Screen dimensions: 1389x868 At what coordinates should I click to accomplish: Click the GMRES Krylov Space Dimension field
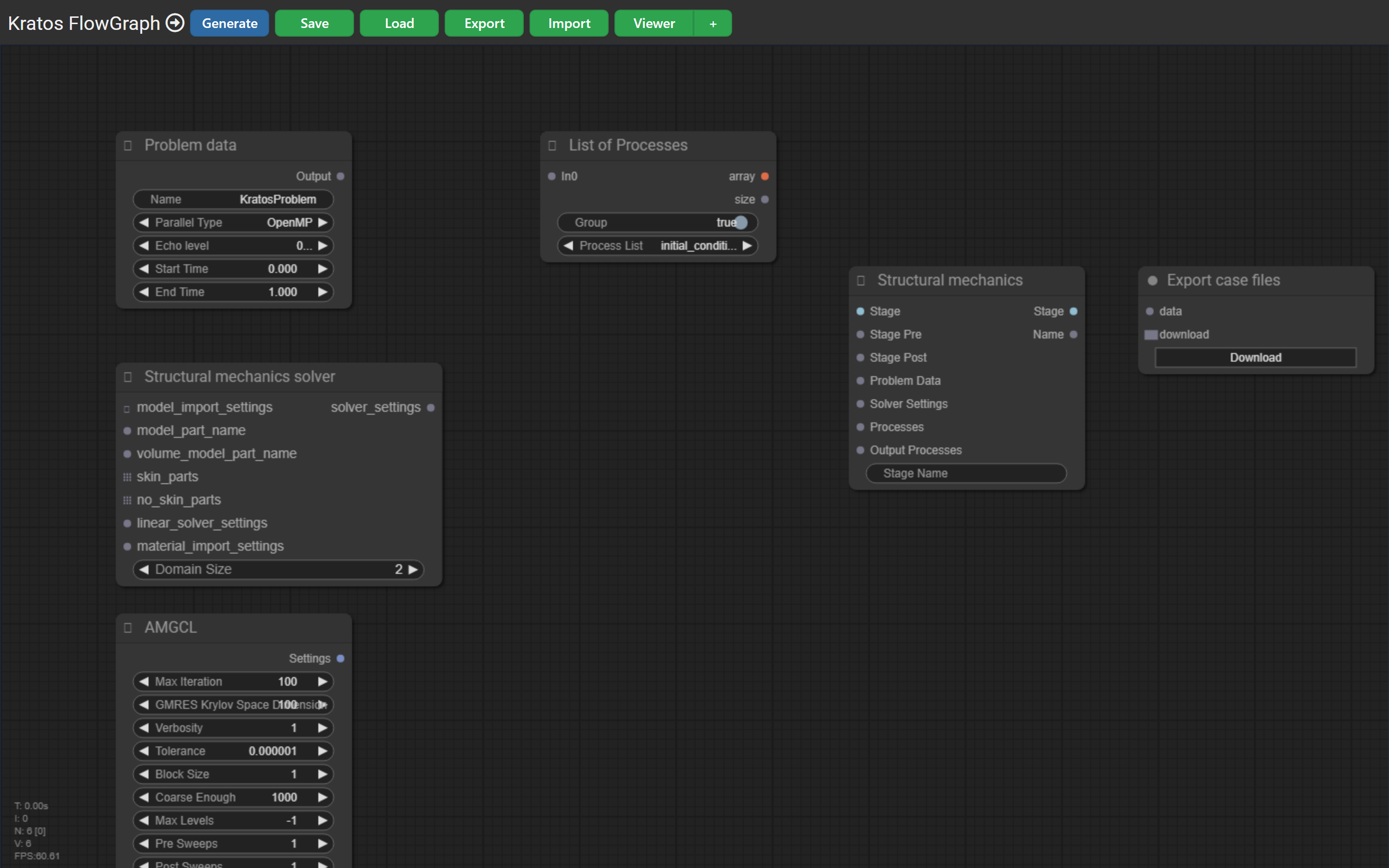point(233,705)
